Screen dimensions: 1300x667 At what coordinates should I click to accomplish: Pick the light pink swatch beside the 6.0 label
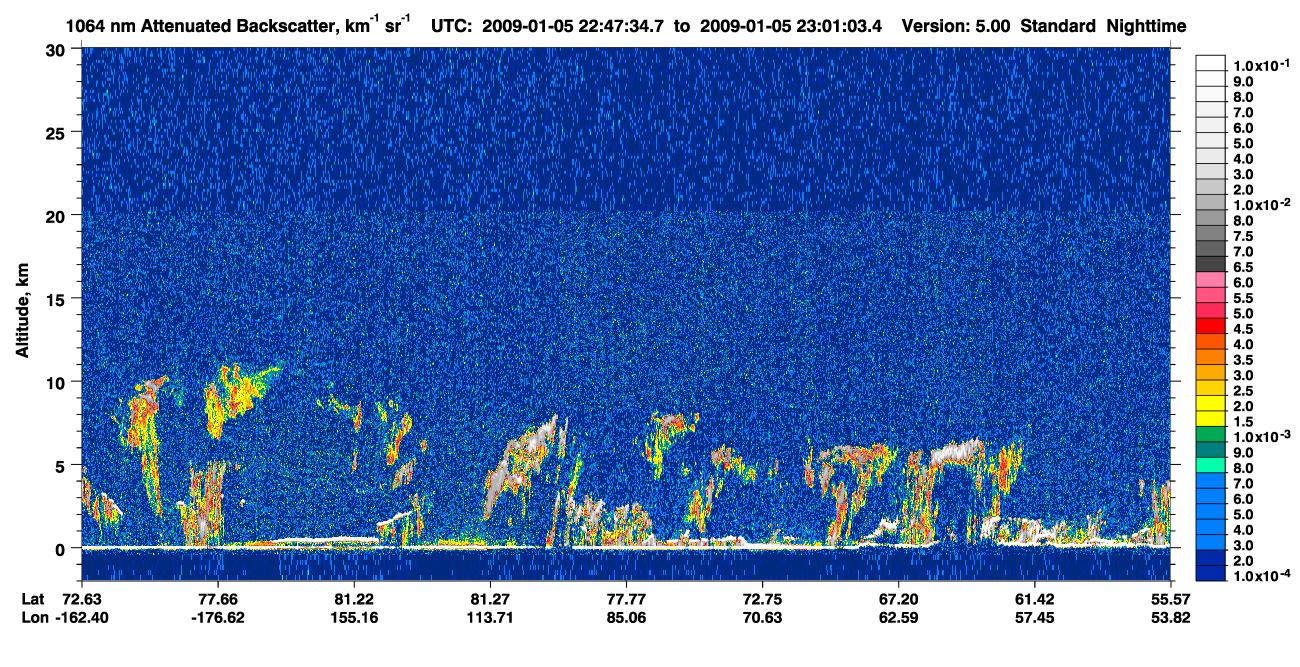coord(1211,279)
